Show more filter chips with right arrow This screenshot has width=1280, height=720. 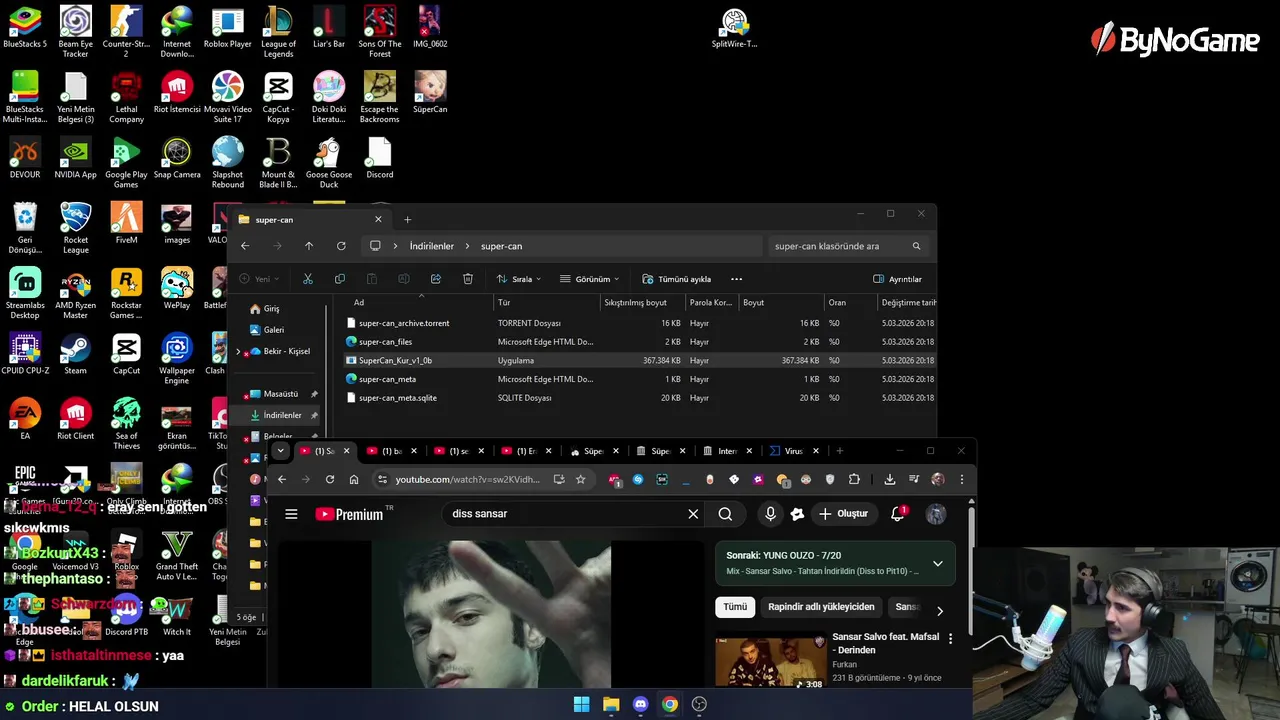(x=940, y=610)
